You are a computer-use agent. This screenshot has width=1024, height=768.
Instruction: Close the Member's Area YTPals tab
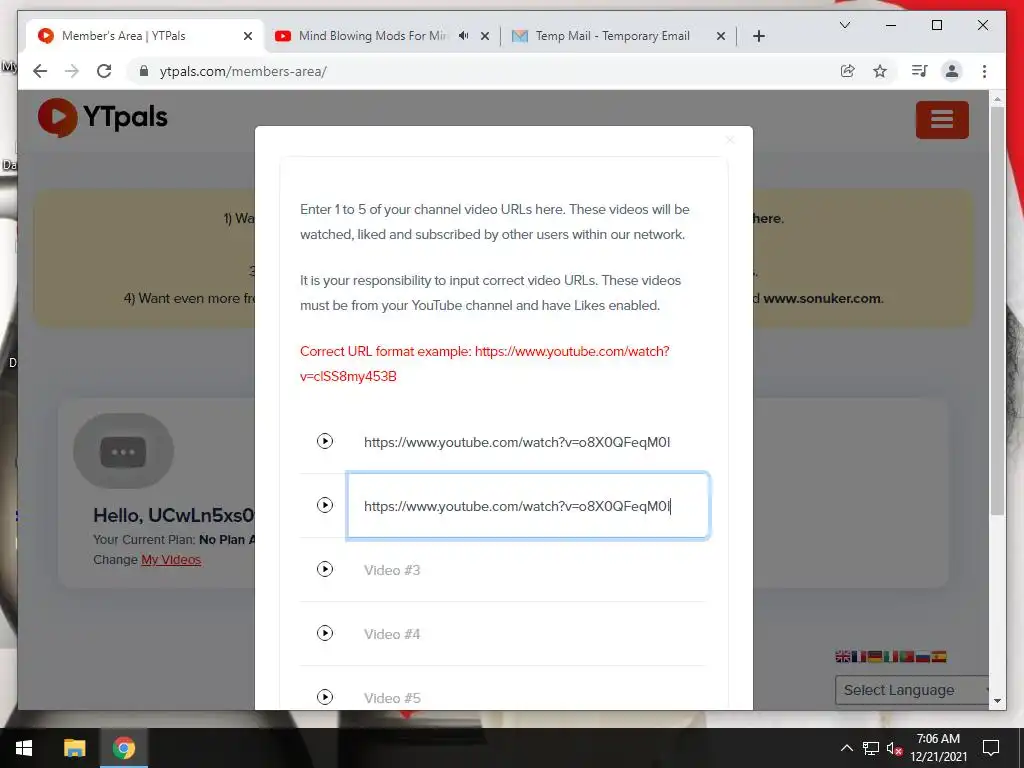[248, 36]
